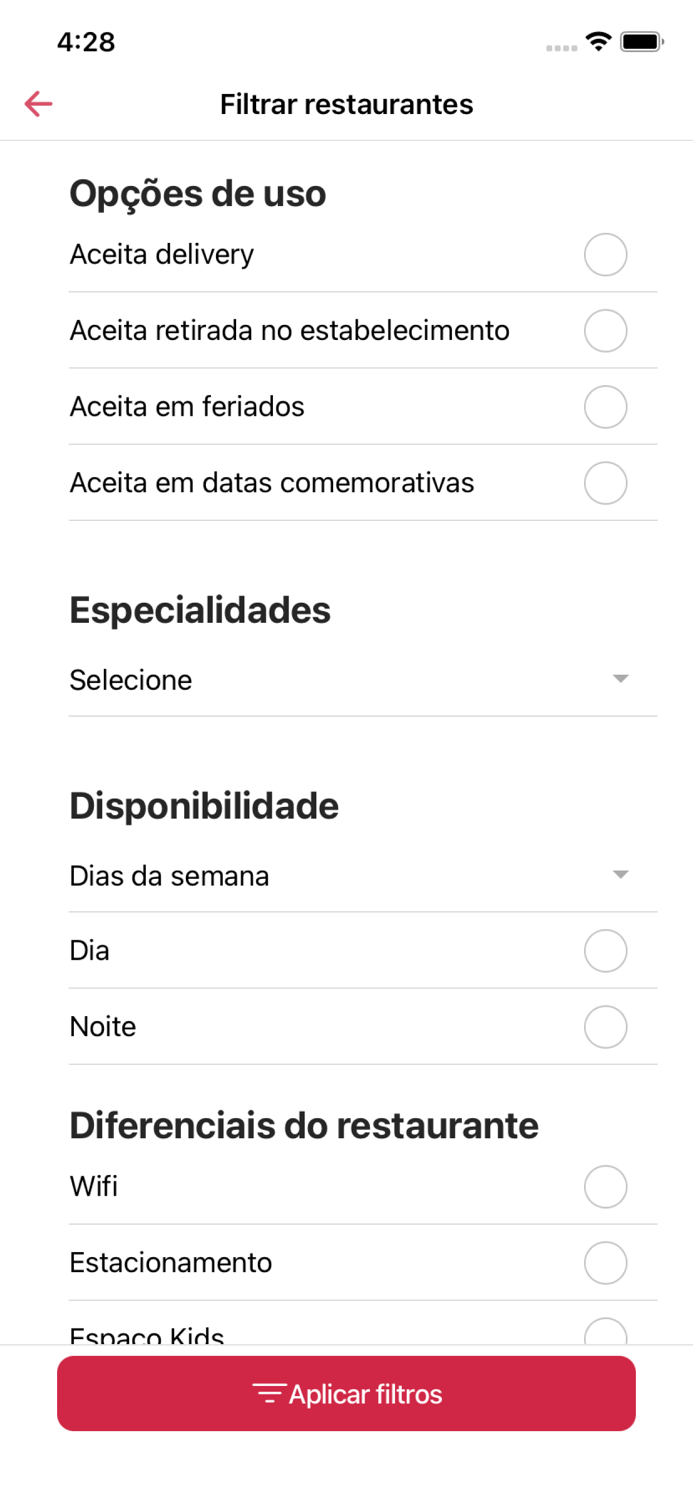Image resolution: width=693 pixels, height=1500 pixels.
Task: Enable the Estacionamento differential
Action: pyautogui.click(x=605, y=1262)
